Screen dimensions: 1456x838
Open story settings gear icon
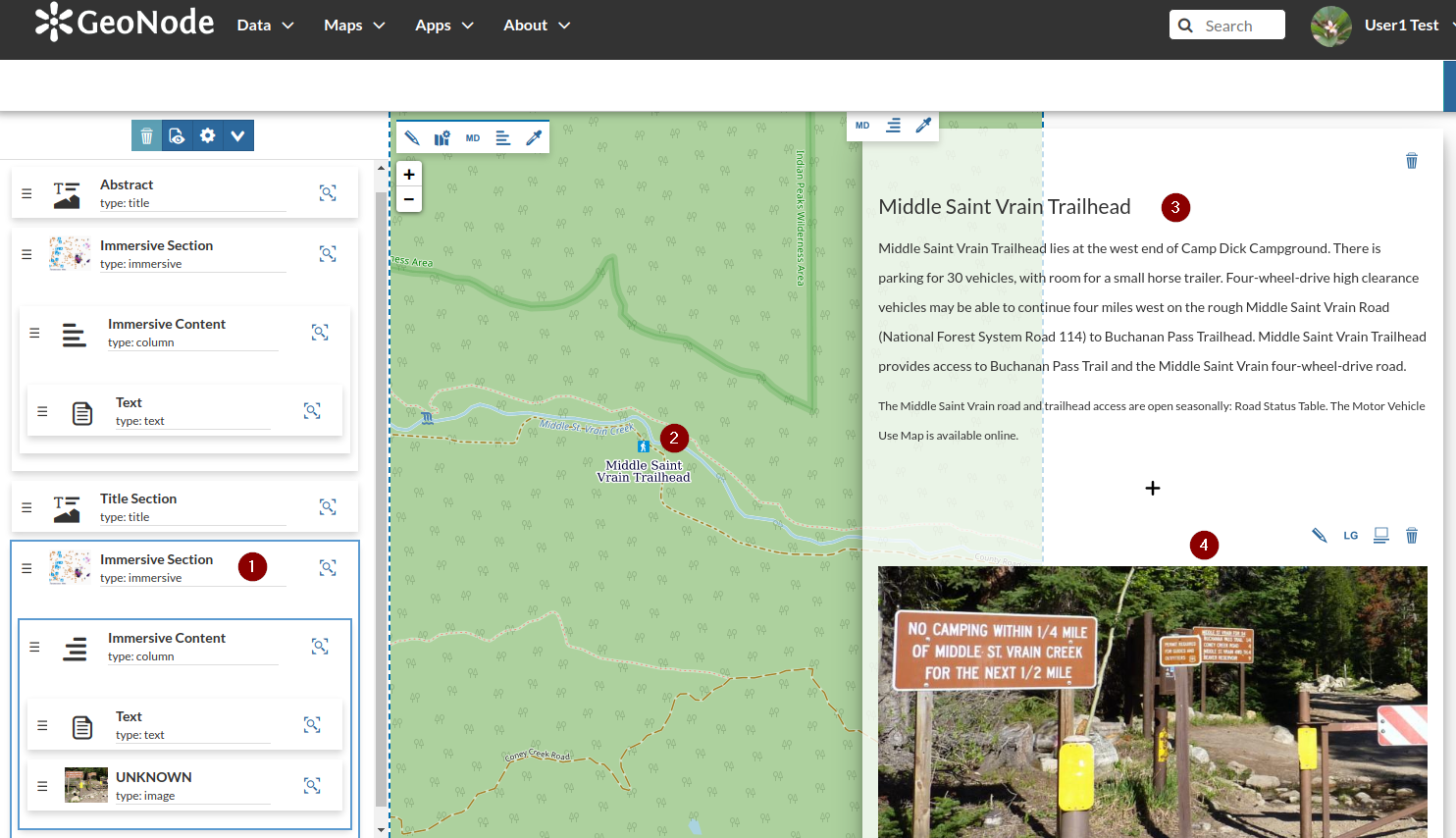[207, 135]
